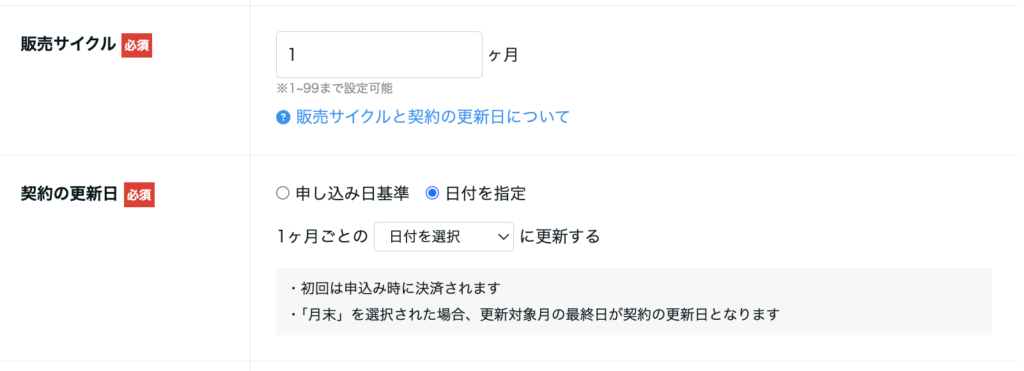The image size is (1024, 371).
Task: Open the 販売サイクルと契約の更新日について help link
Action: (x=433, y=118)
